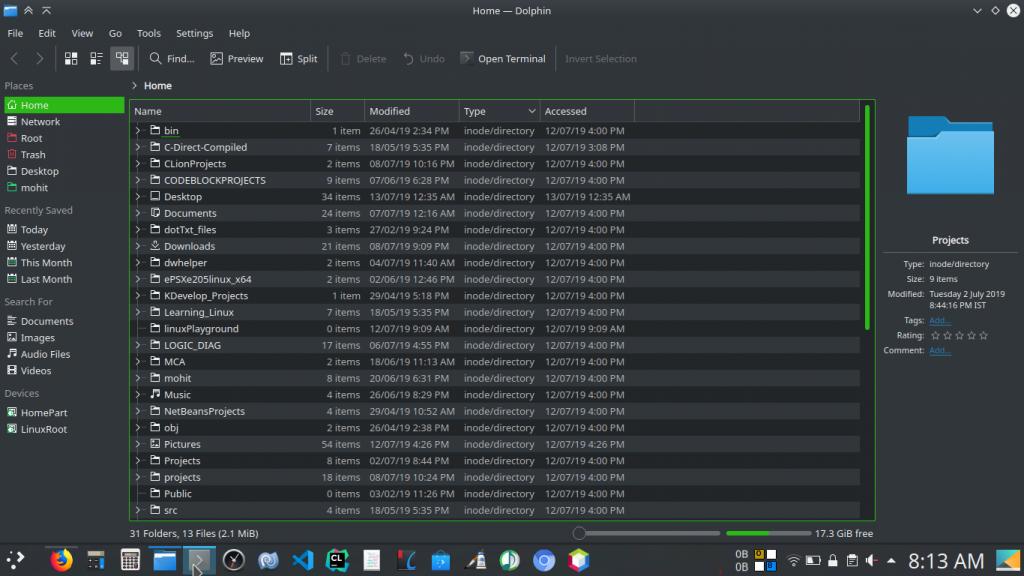1024x576 pixels.
Task: Open the File menu
Action: [x=15, y=33]
